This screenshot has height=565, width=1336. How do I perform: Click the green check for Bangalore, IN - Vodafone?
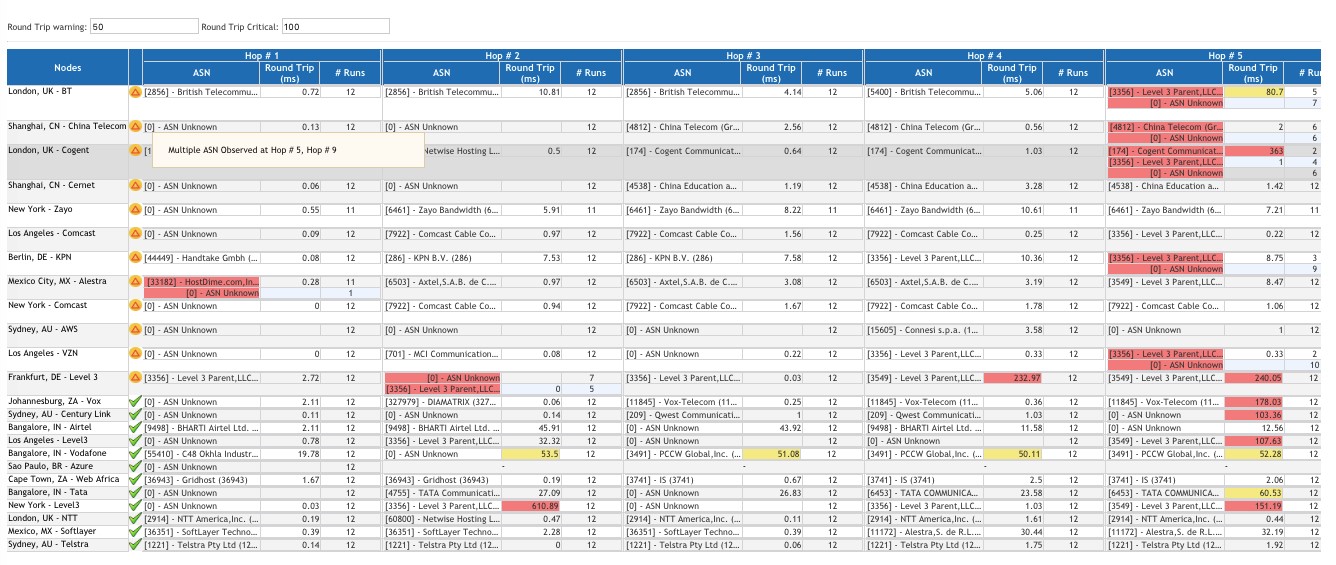pos(135,454)
